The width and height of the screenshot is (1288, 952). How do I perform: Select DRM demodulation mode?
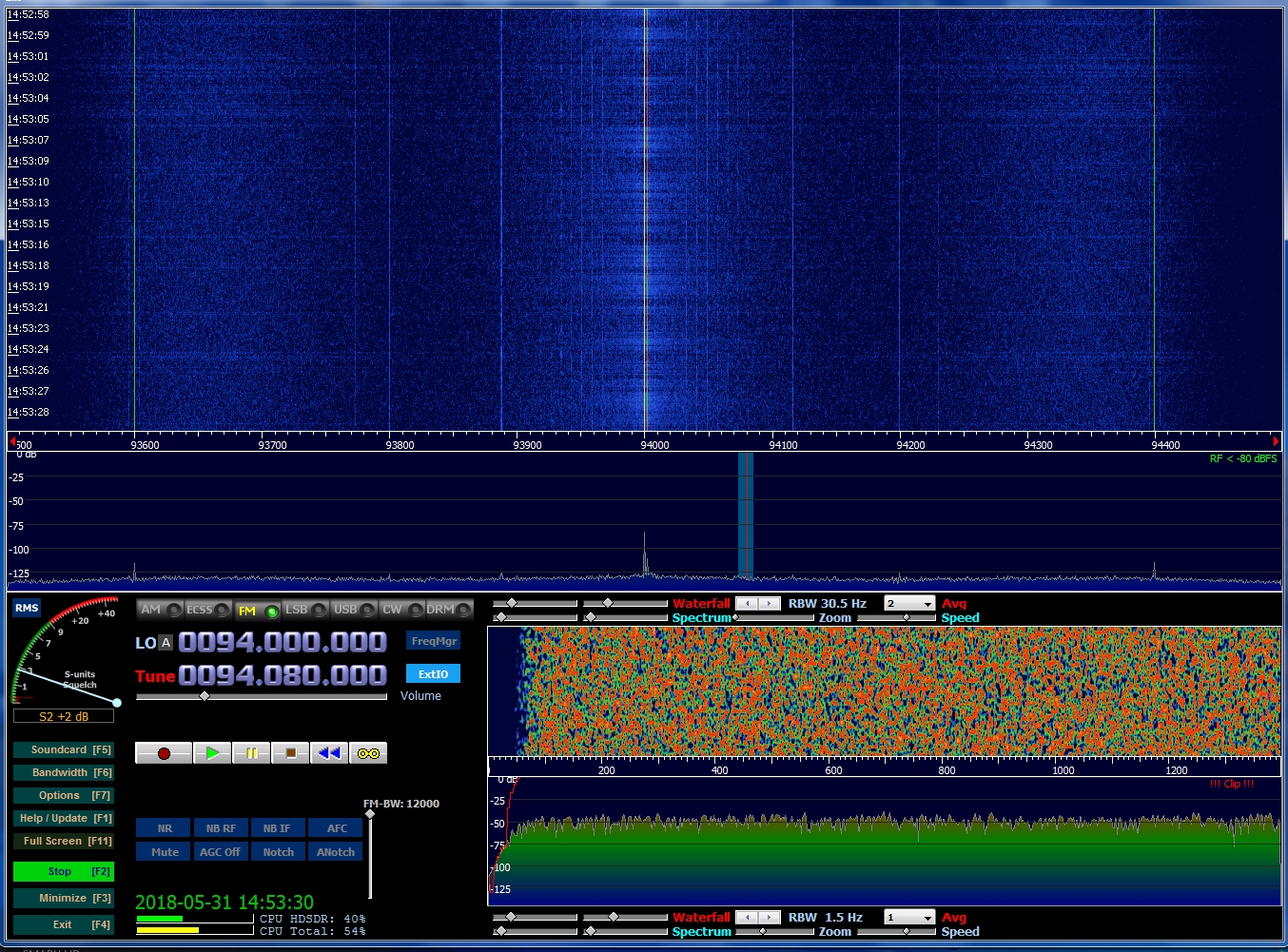click(x=449, y=610)
